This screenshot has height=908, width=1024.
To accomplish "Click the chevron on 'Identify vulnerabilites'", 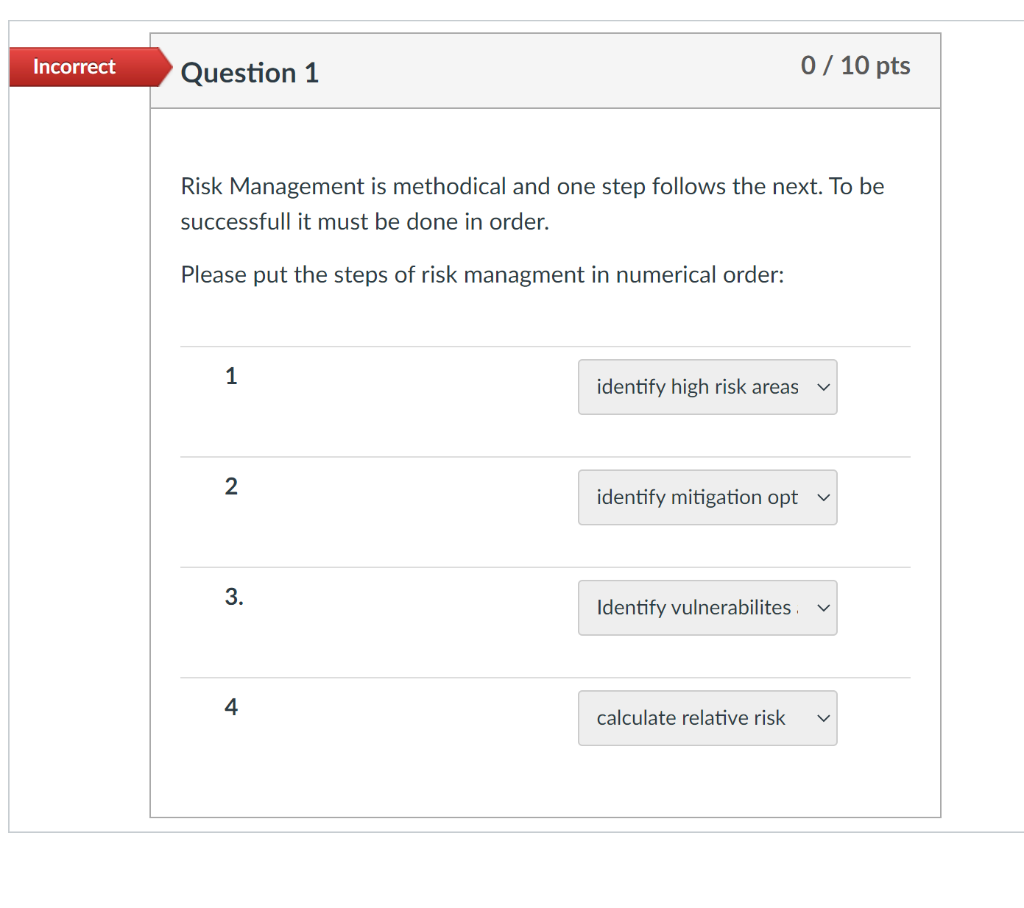I will pyautogui.click(x=822, y=607).
